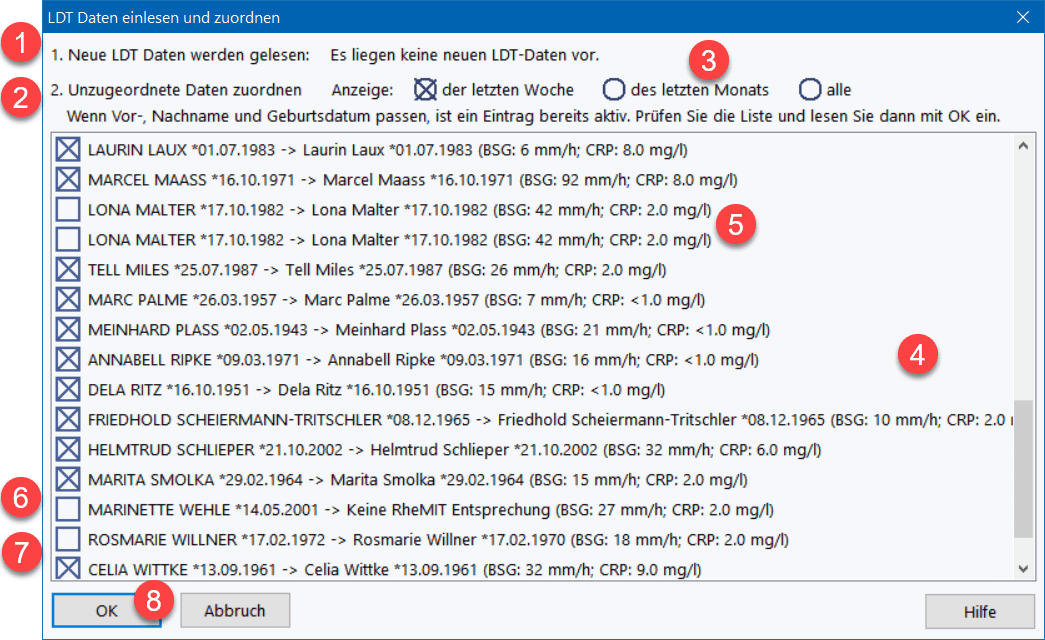Screen dimensions: 1045x640
Task: Check the ROSMARIE WILLNER entry
Action: point(68,540)
